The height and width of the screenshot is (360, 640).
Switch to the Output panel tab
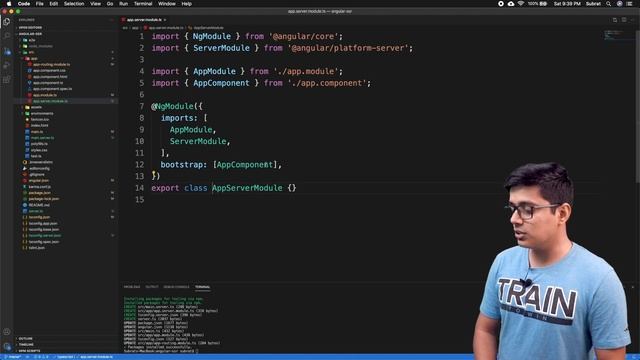(x=152, y=287)
